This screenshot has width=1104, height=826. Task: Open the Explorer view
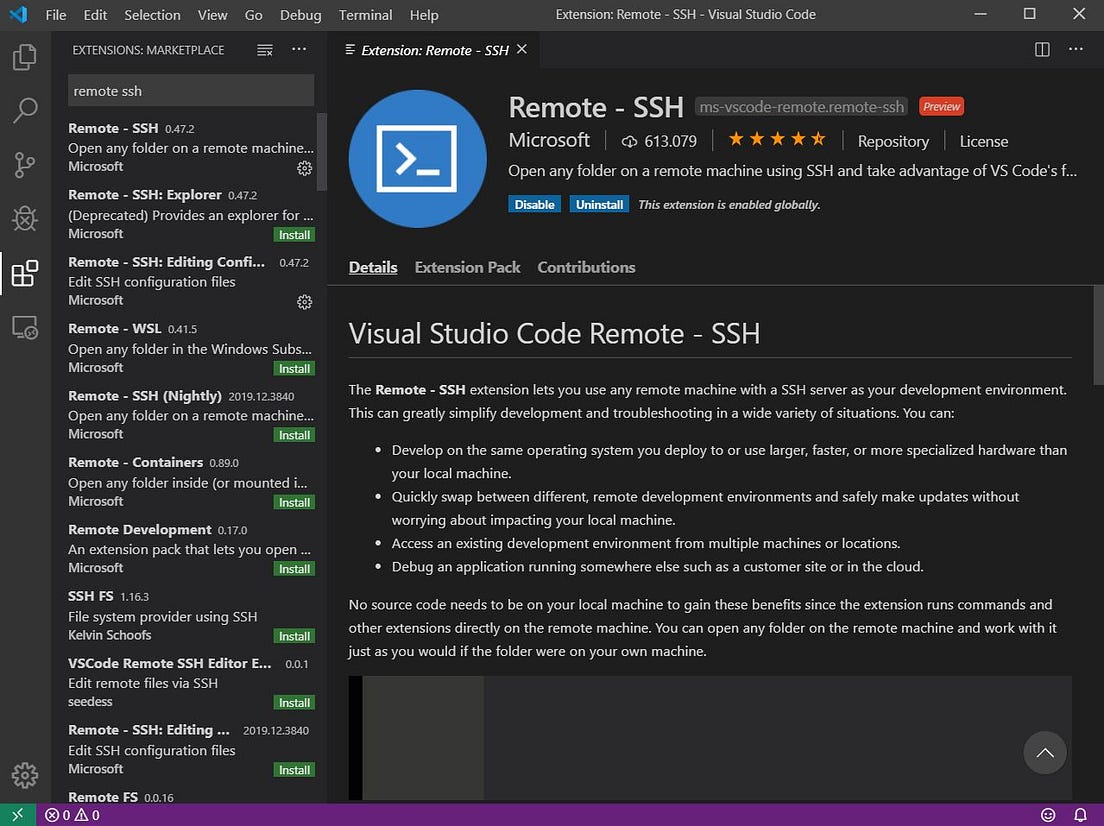pyautogui.click(x=25, y=57)
